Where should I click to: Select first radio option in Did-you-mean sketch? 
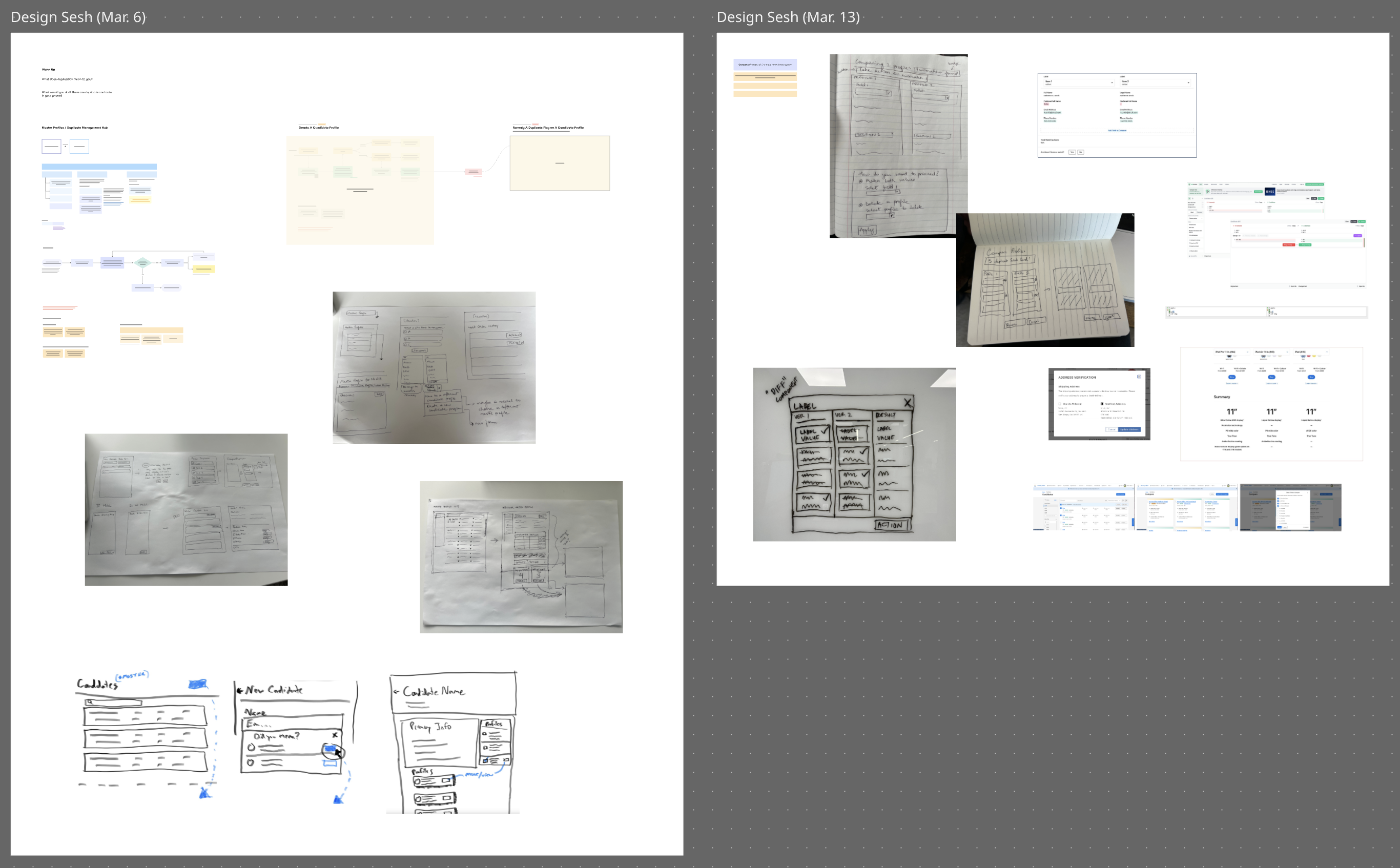[x=251, y=747]
